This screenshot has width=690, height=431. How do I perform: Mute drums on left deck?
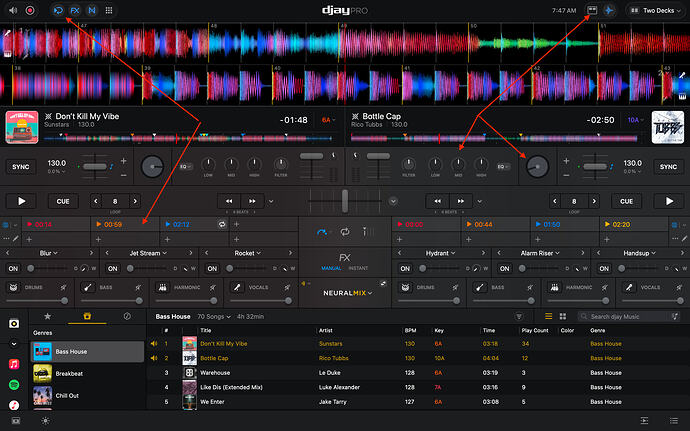click(63, 287)
